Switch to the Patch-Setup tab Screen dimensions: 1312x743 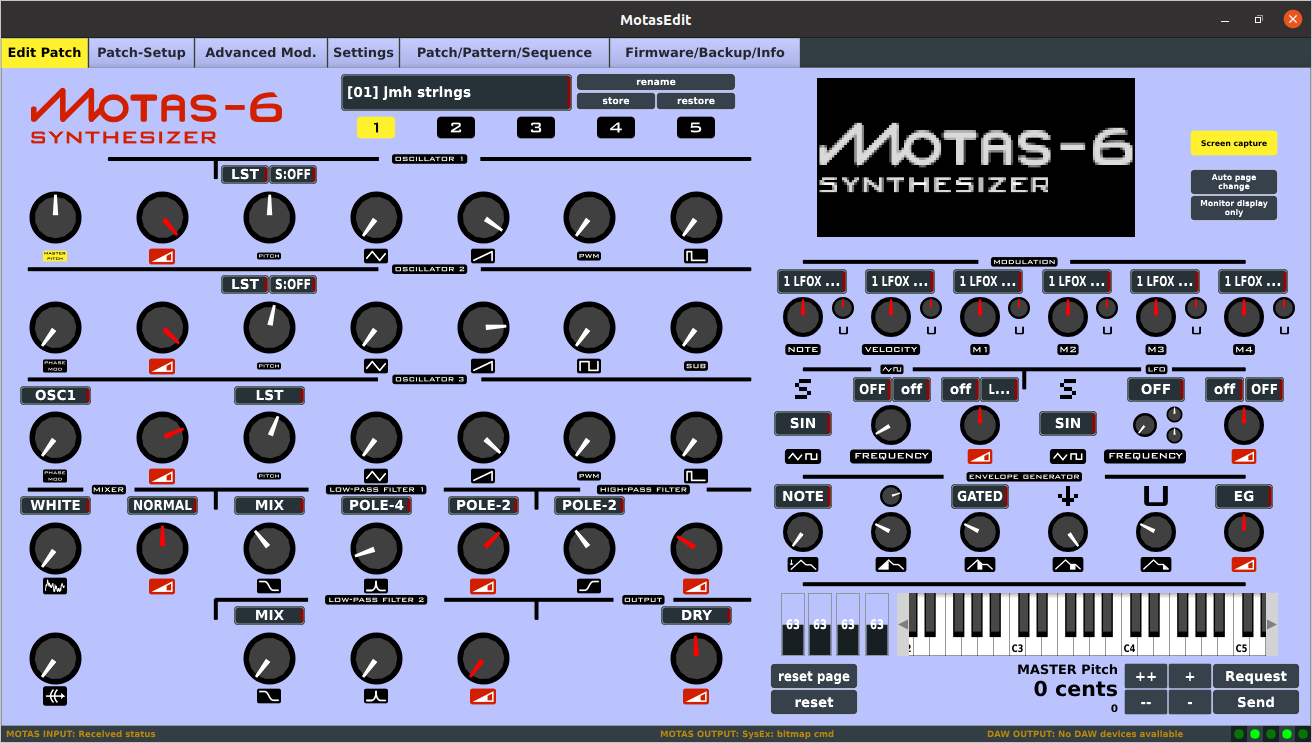(141, 52)
